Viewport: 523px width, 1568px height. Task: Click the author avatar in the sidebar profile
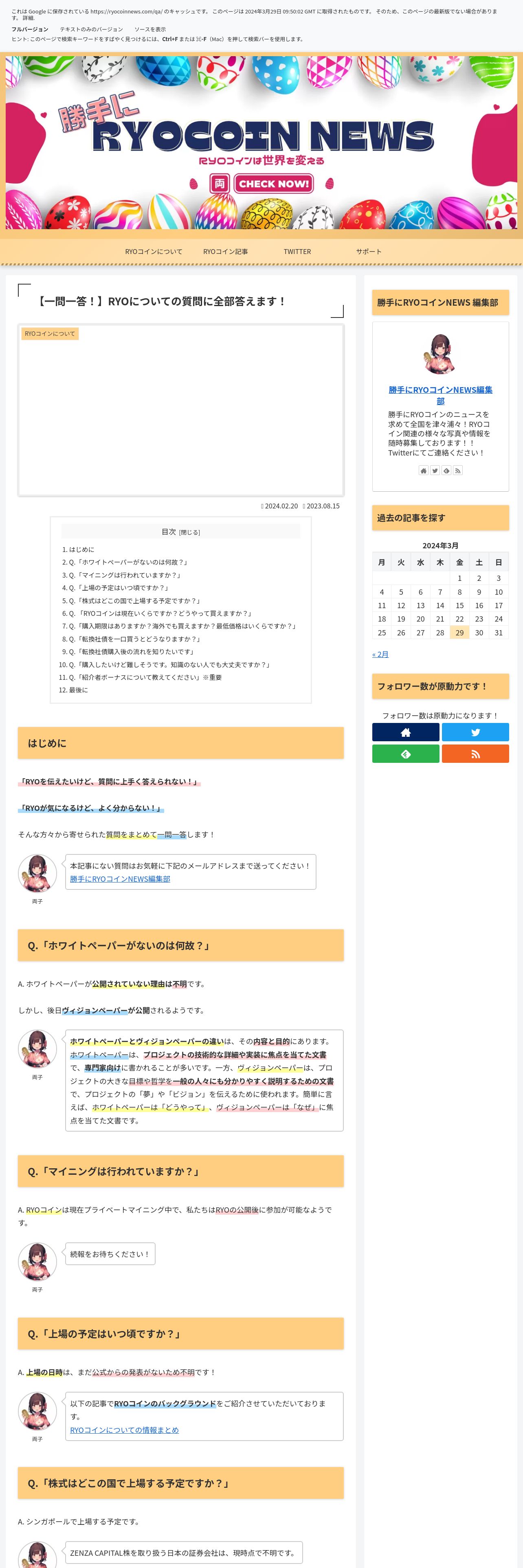click(441, 354)
